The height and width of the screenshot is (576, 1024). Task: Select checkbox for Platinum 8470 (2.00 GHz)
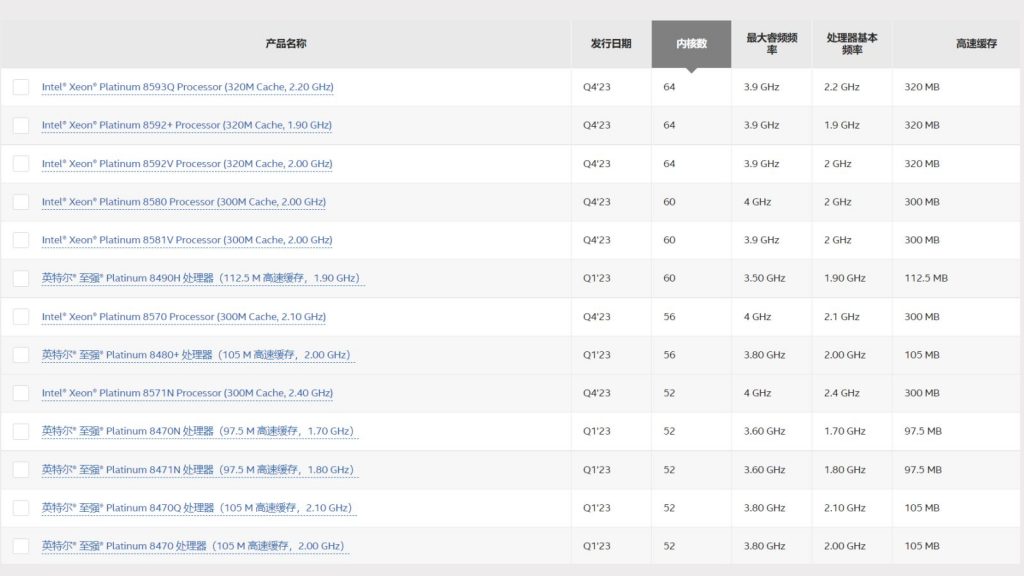click(21, 546)
